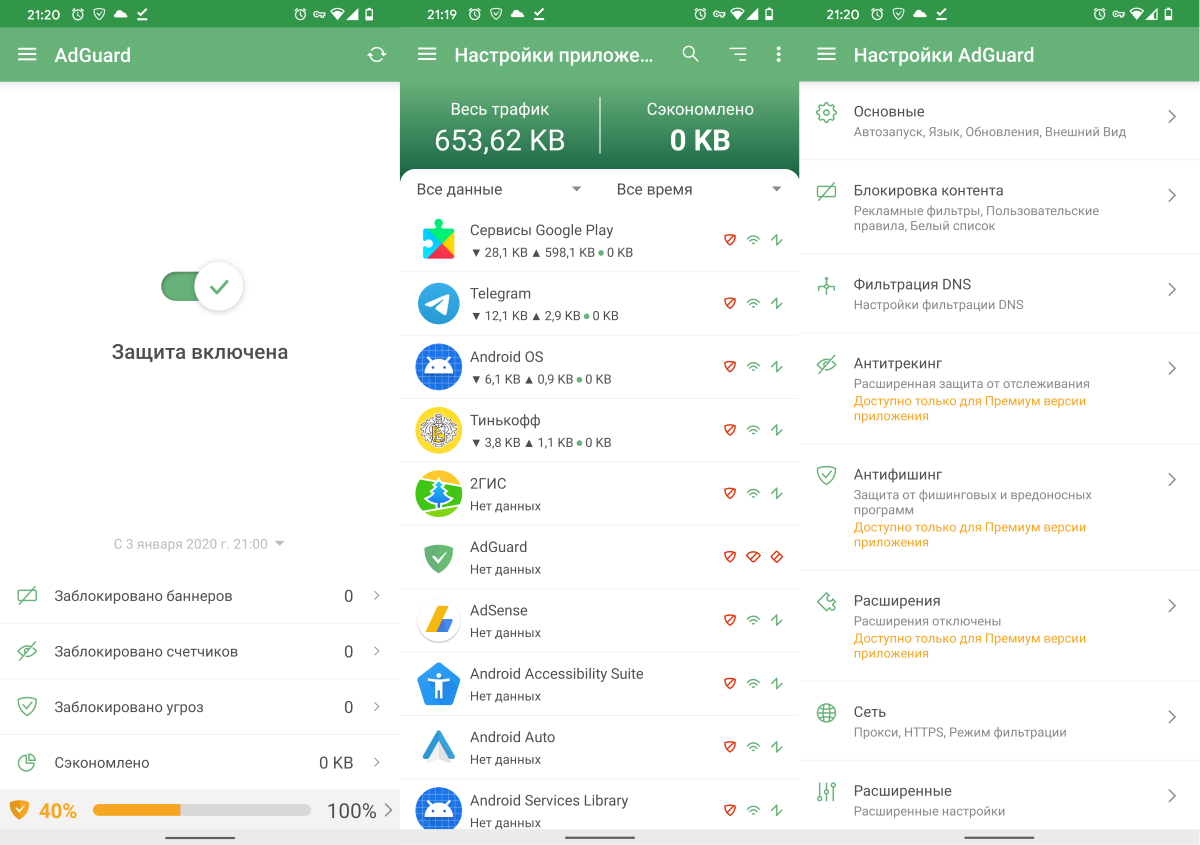Viewport: 1200px width, 845px height.
Task: Tap the crossed-eye Антитрекинг icon
Action: 826,365
